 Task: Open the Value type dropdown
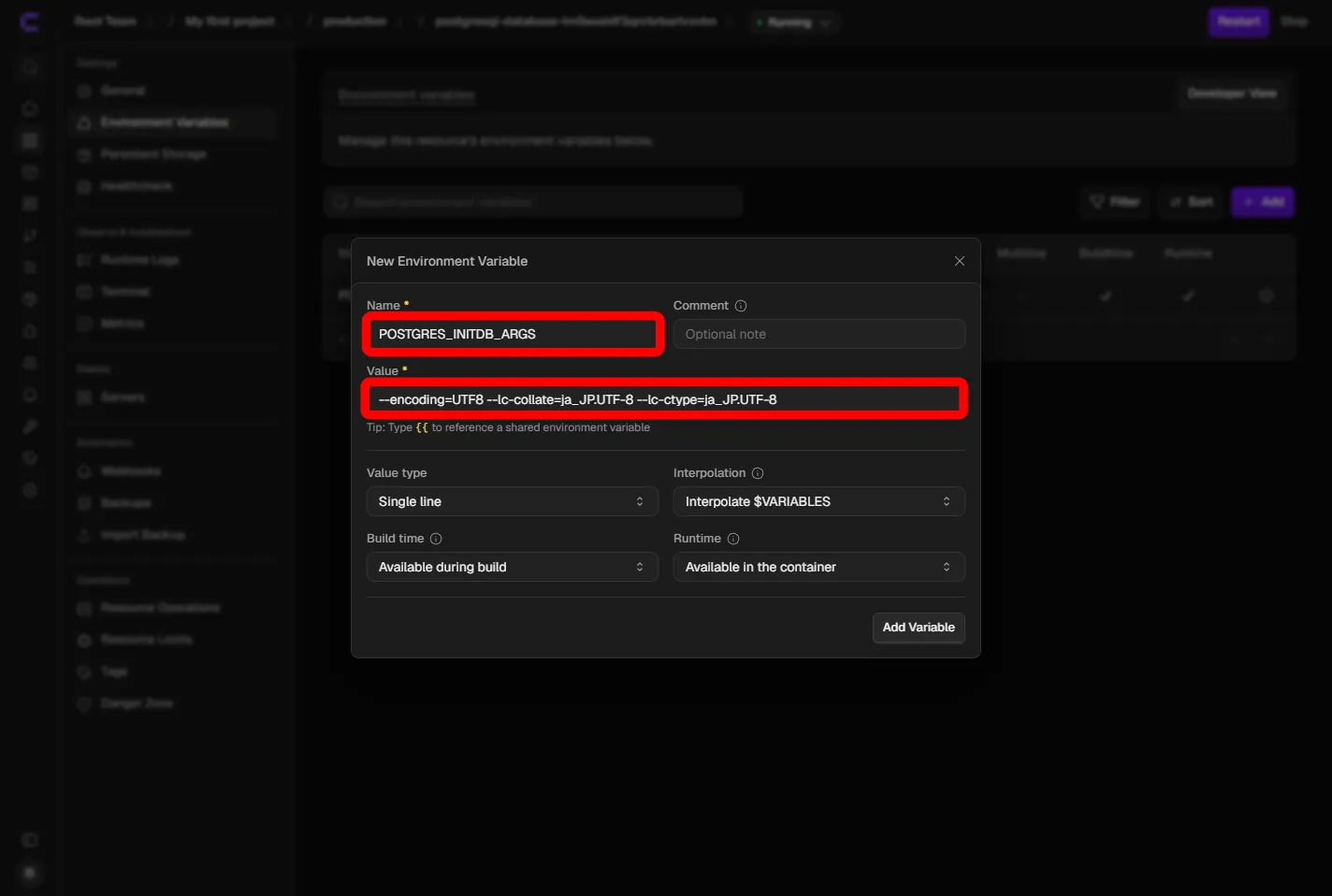point(513,501)
